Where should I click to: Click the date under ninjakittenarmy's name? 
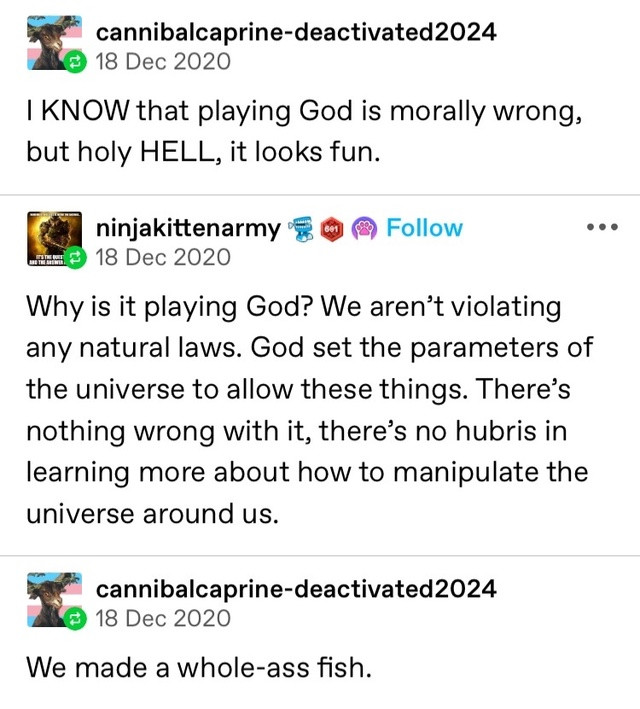point(163,258)
